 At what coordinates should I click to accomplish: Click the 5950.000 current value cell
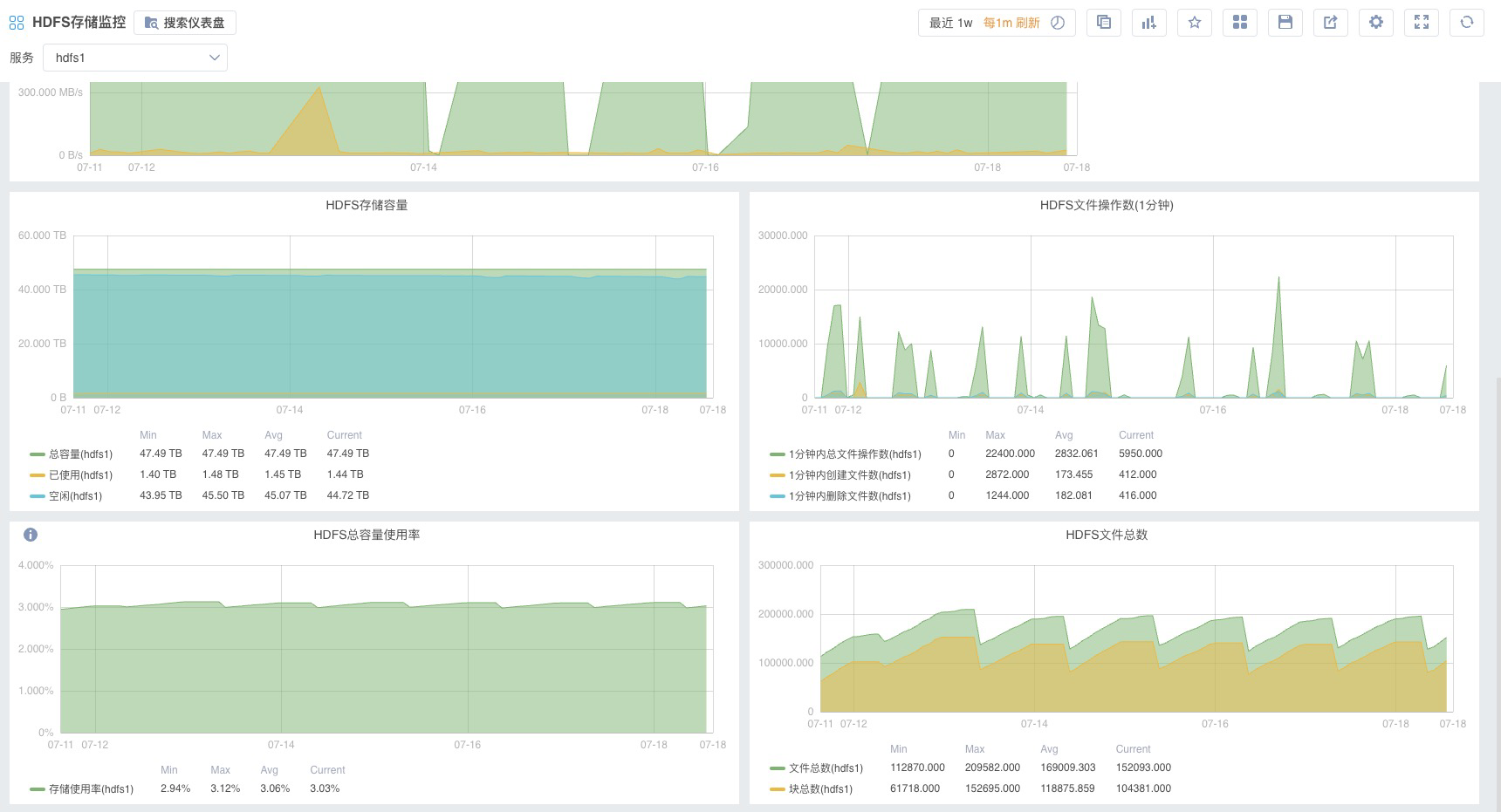[1141, 454]
